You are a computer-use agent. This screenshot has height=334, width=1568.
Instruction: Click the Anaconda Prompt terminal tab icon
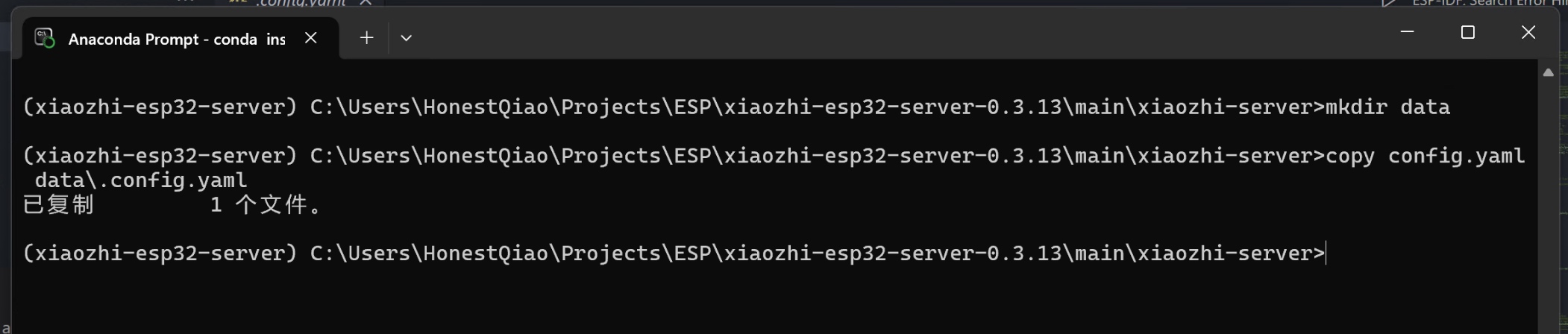coord(45,38)
